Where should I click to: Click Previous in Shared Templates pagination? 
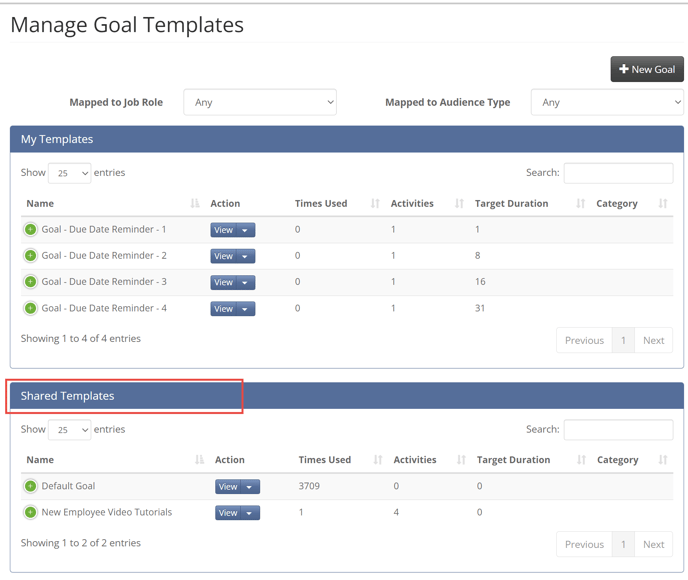584,544
